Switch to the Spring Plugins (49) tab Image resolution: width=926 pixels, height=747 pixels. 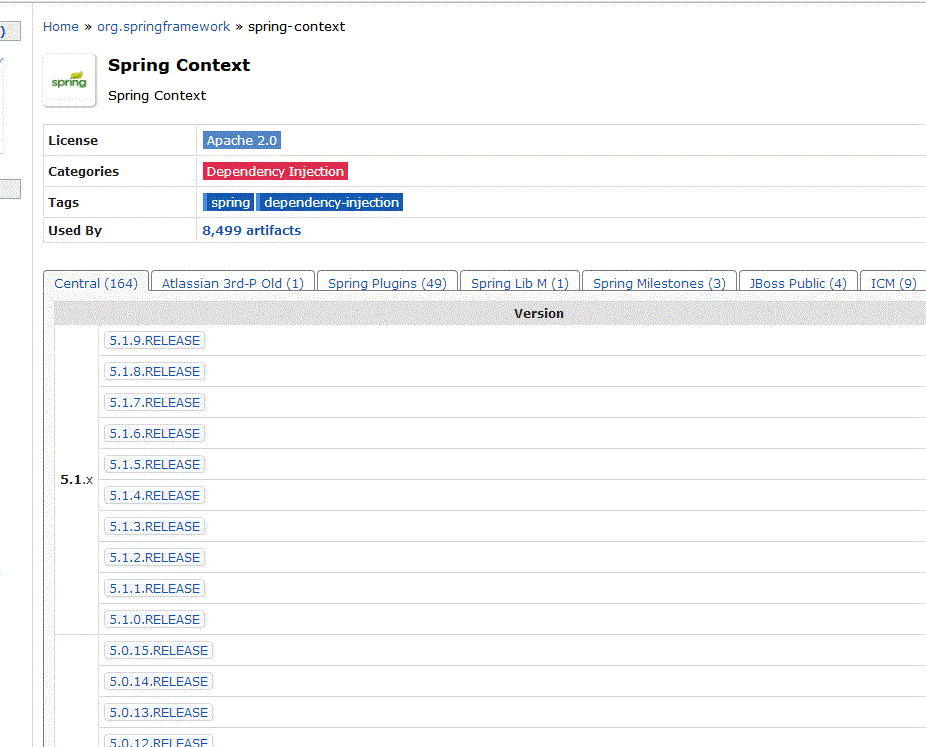pyautogui.click(x=386, y=283)
